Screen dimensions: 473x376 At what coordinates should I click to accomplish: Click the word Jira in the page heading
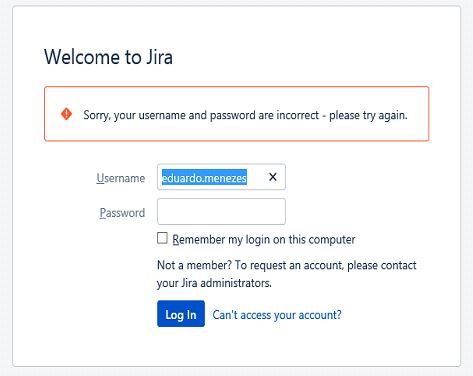pyautogui.click(x=160, y=57)
